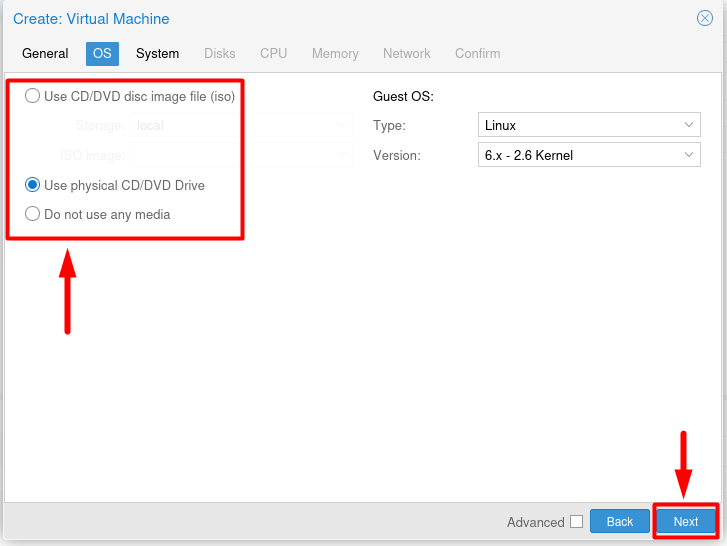Go to the Disks tab
This screenshot has width=727, height=546.
(220, 53)
